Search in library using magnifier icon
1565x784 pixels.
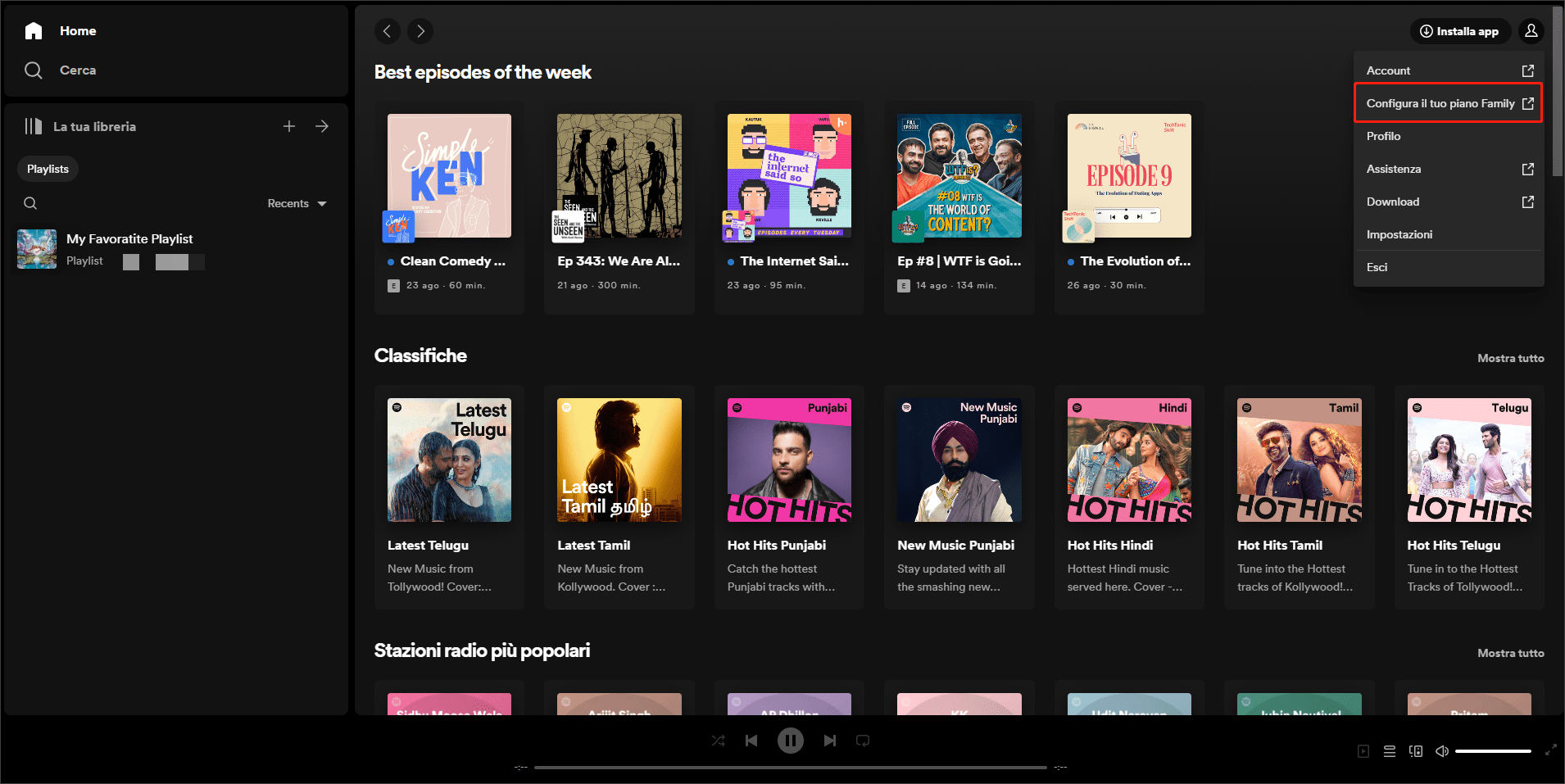(x=30, y=203)
